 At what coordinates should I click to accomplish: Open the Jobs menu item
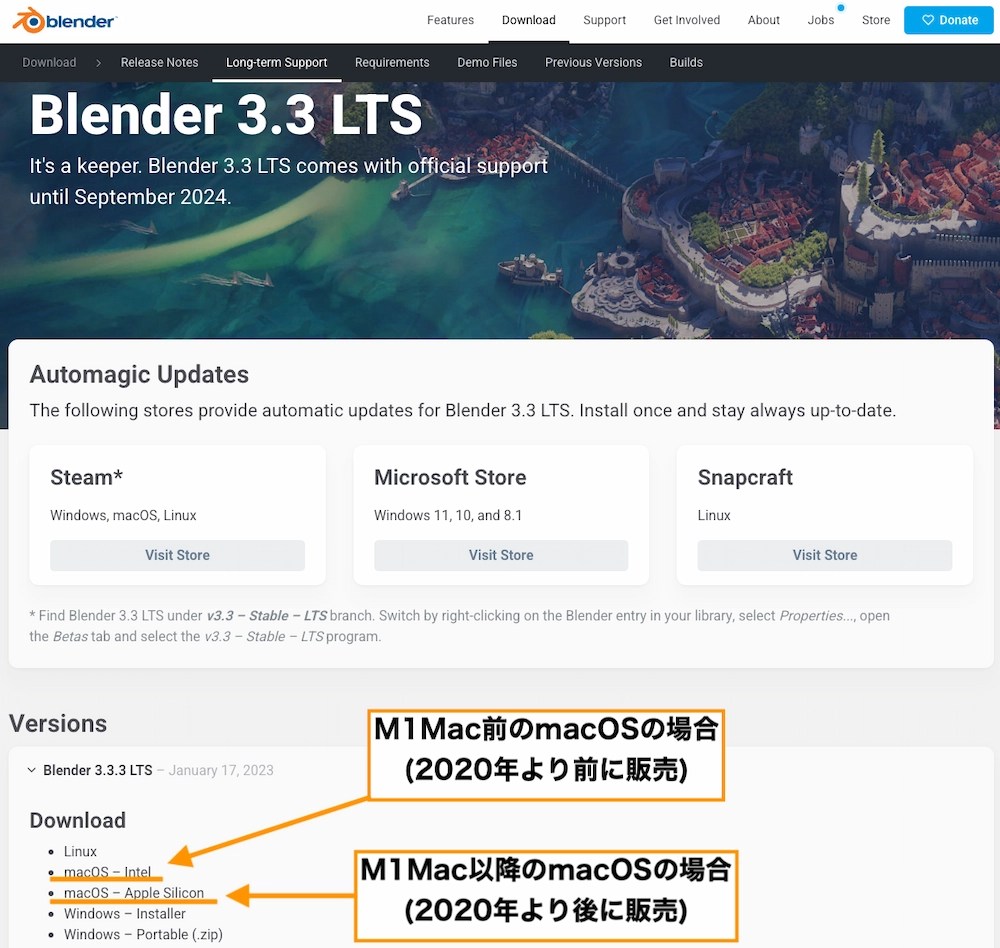tap(820, 19)
